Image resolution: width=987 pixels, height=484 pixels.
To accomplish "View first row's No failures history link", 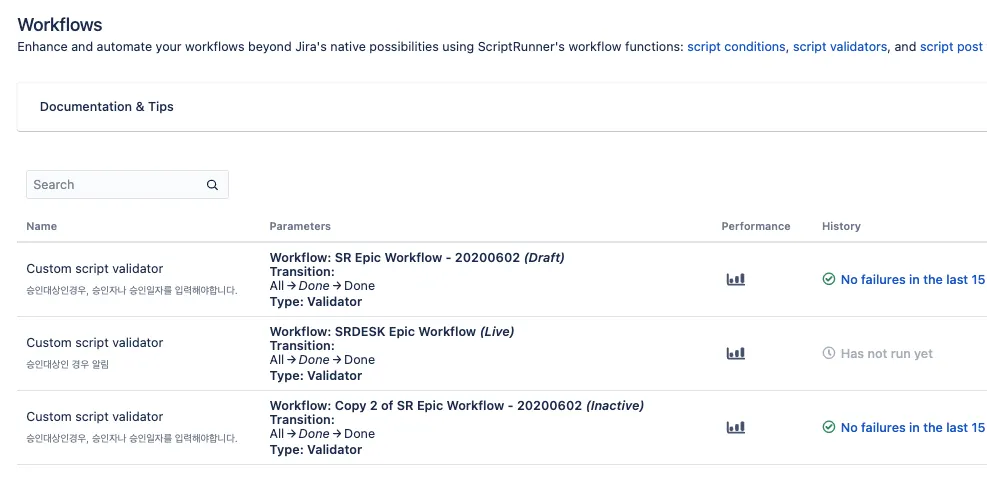I will (x=912, y=280).
